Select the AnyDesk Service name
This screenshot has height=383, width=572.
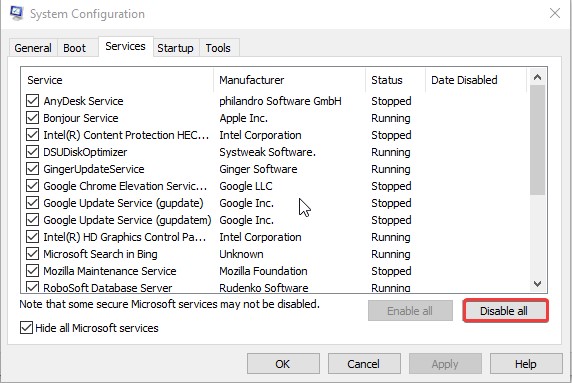(83, 101)
